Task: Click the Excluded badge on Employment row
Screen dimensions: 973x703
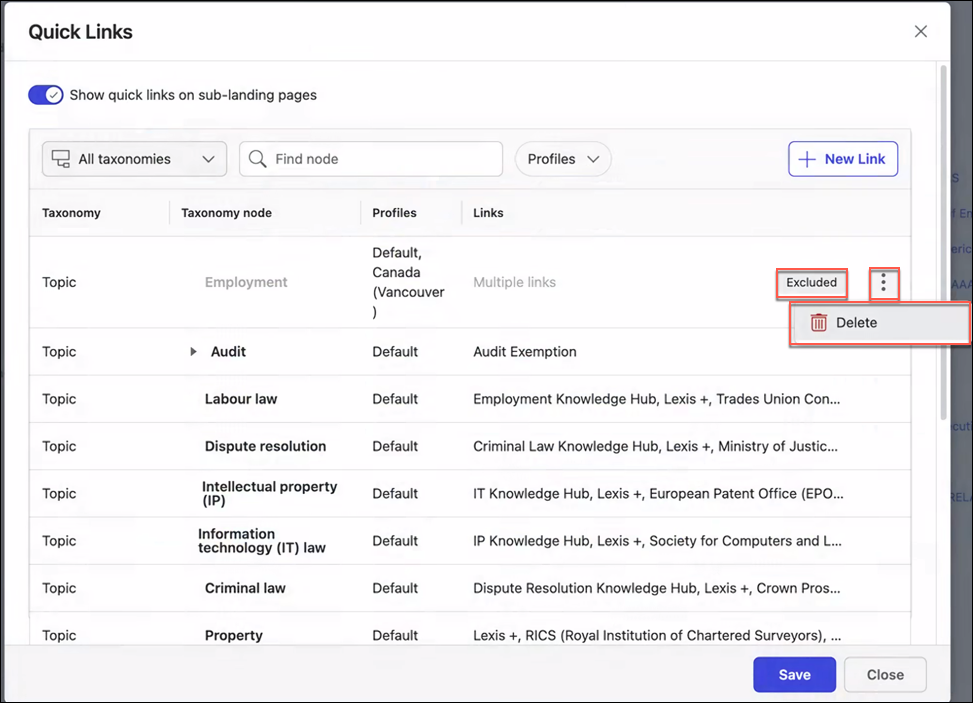Action: (x=812, y=283)
